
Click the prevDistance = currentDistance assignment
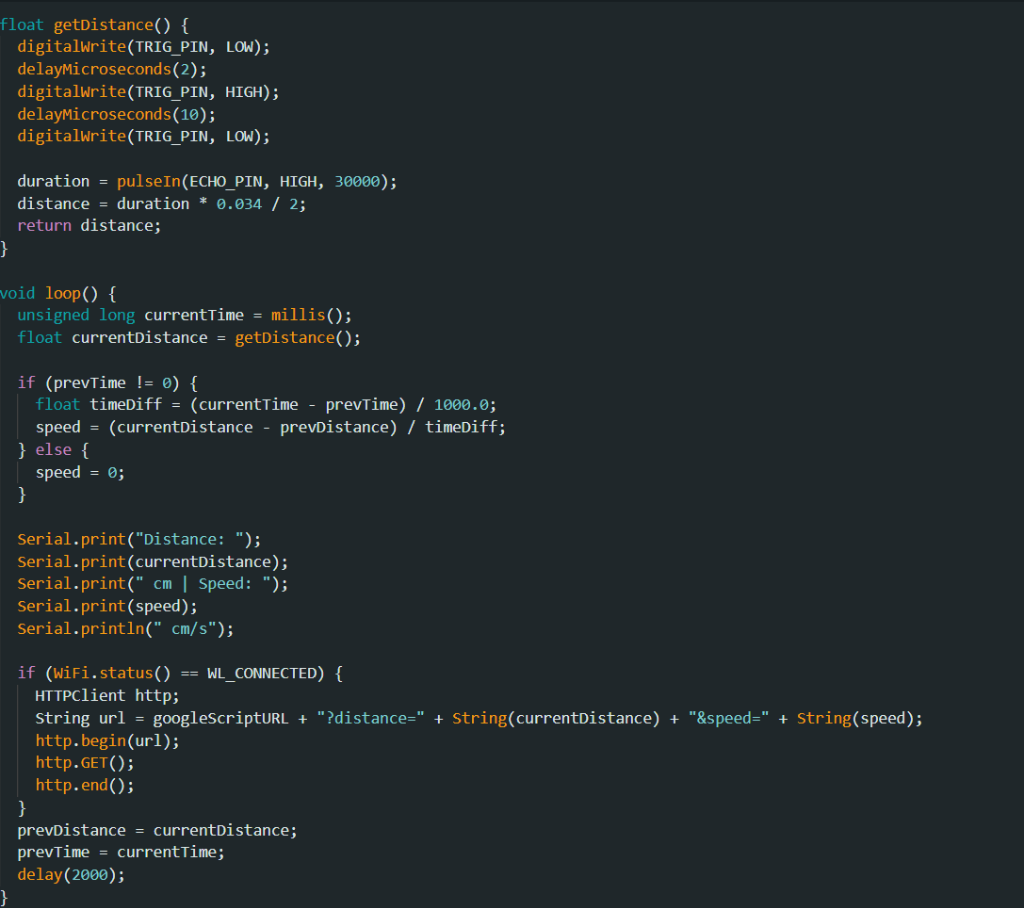pyautogui.click(x=157, y=831)
